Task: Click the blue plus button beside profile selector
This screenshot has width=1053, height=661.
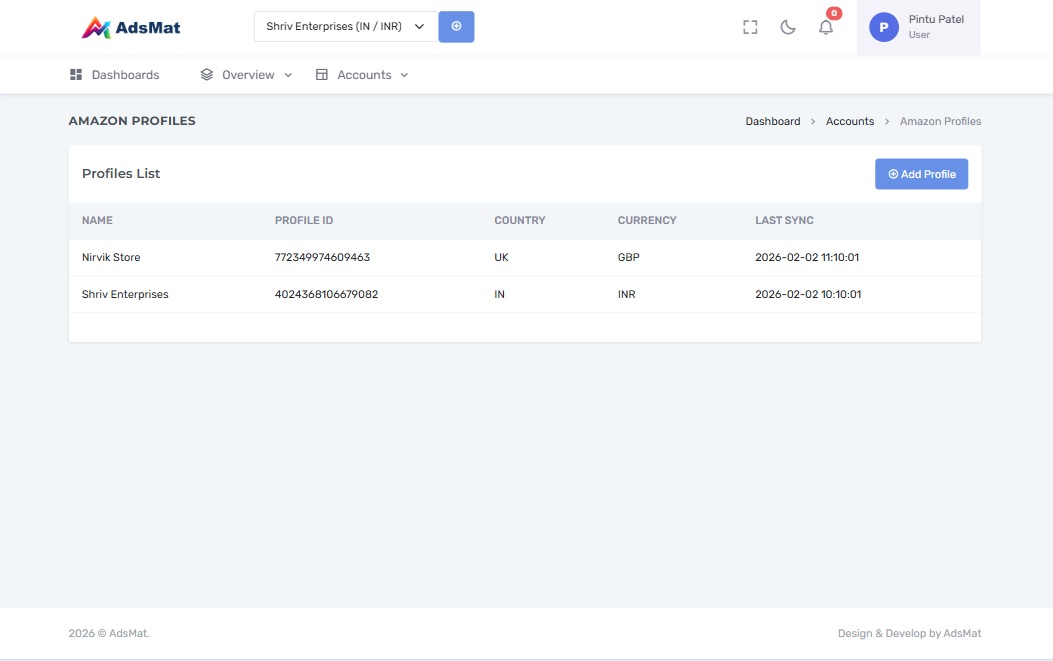Action: 456,27
